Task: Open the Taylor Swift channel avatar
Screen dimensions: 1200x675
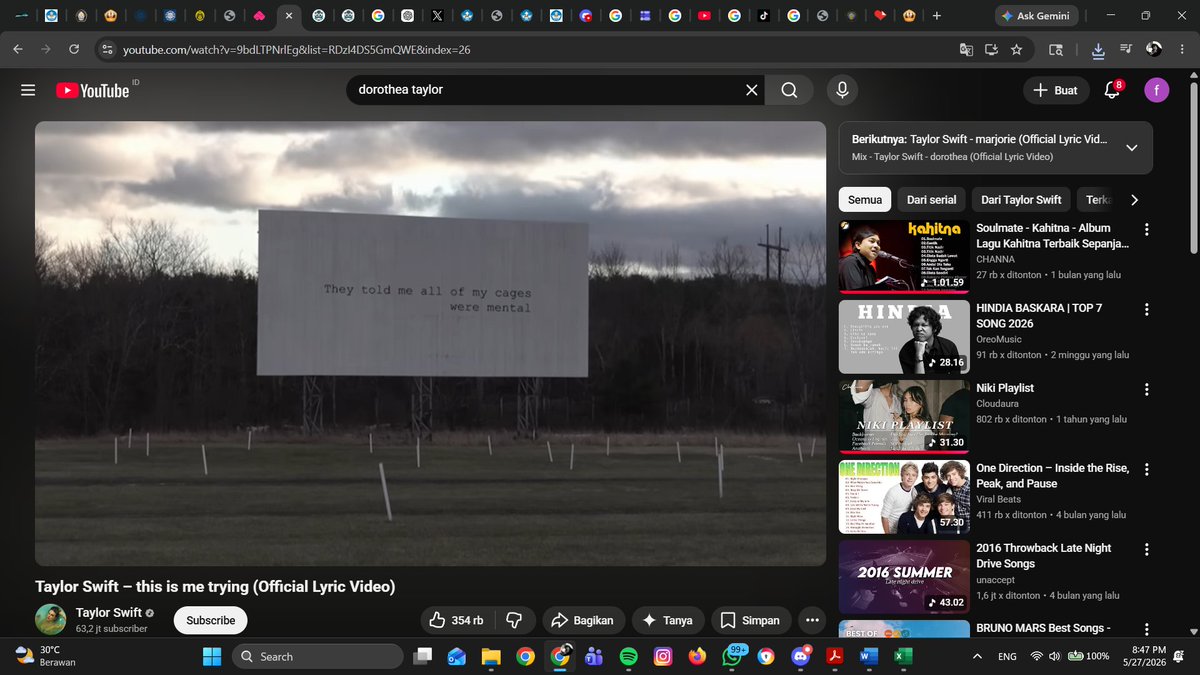Action: click(51, 620)
